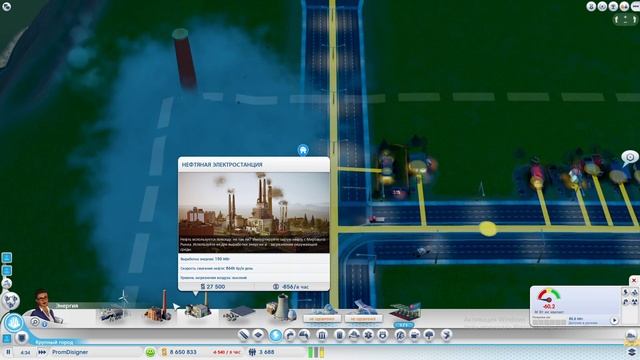Select radiation data layer icon in power panel

[635, 302]
